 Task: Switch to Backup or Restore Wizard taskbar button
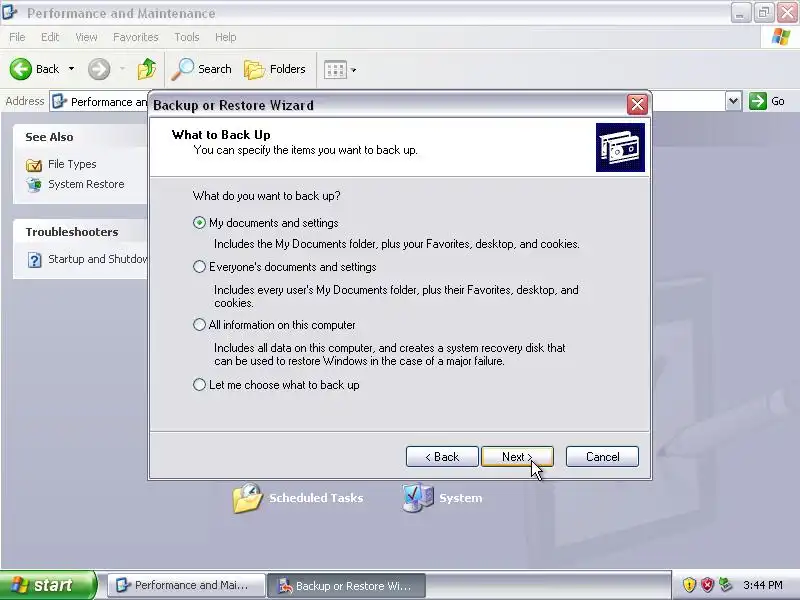(346, 586)
